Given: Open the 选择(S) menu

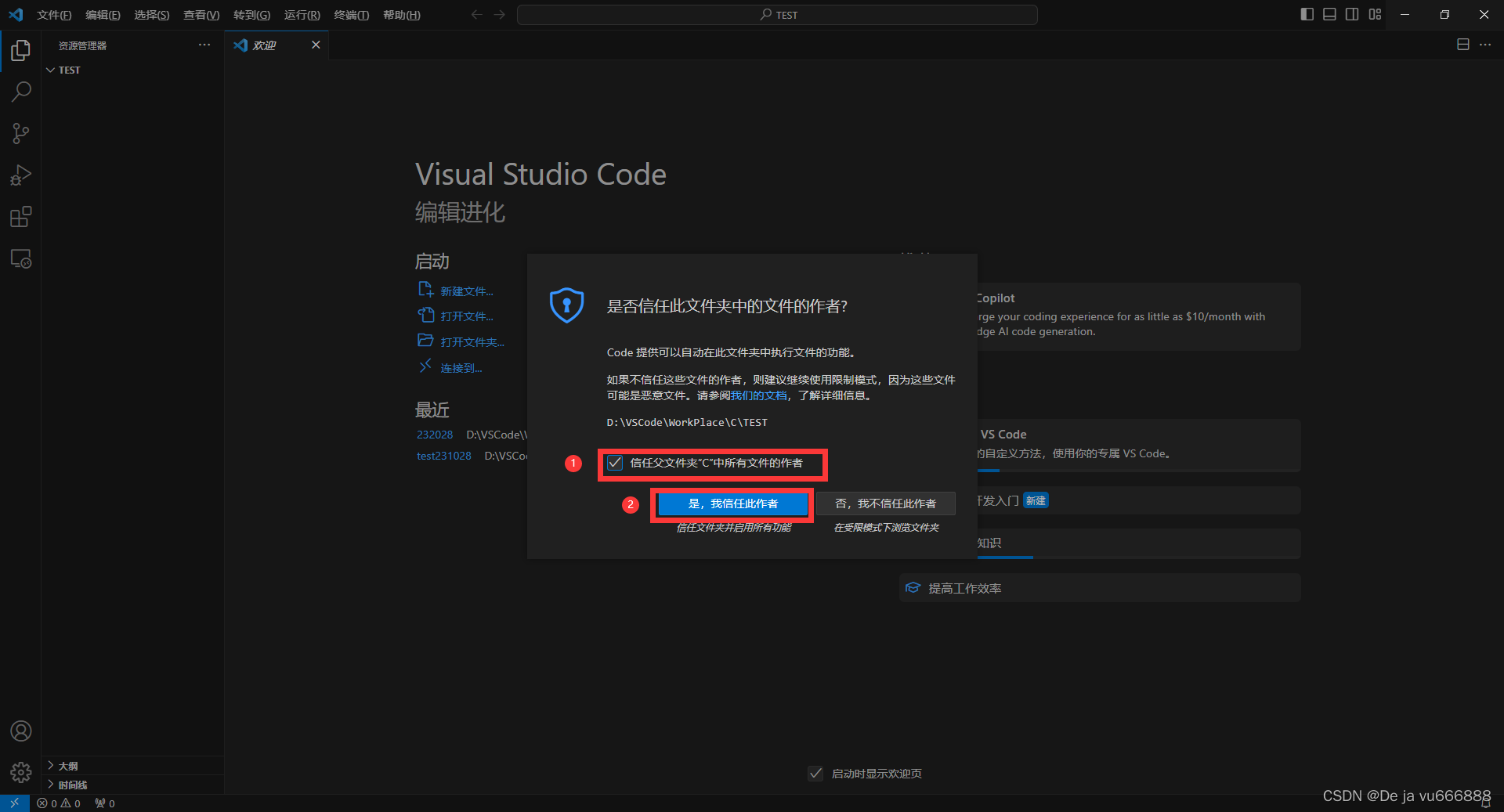Looking at the screenshot, I should (151, 15).
